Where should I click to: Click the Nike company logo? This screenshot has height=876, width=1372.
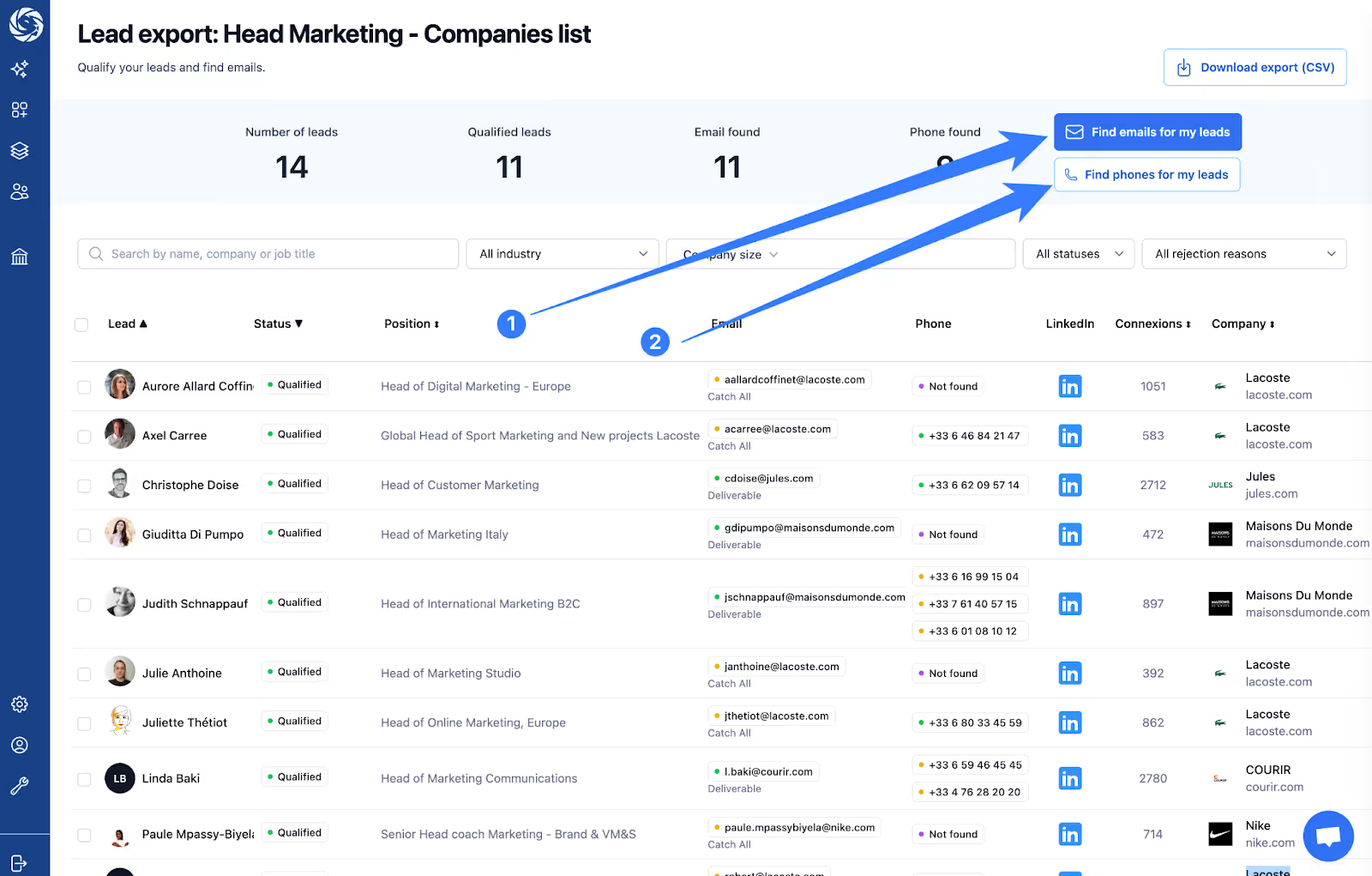pos(1220,834)
